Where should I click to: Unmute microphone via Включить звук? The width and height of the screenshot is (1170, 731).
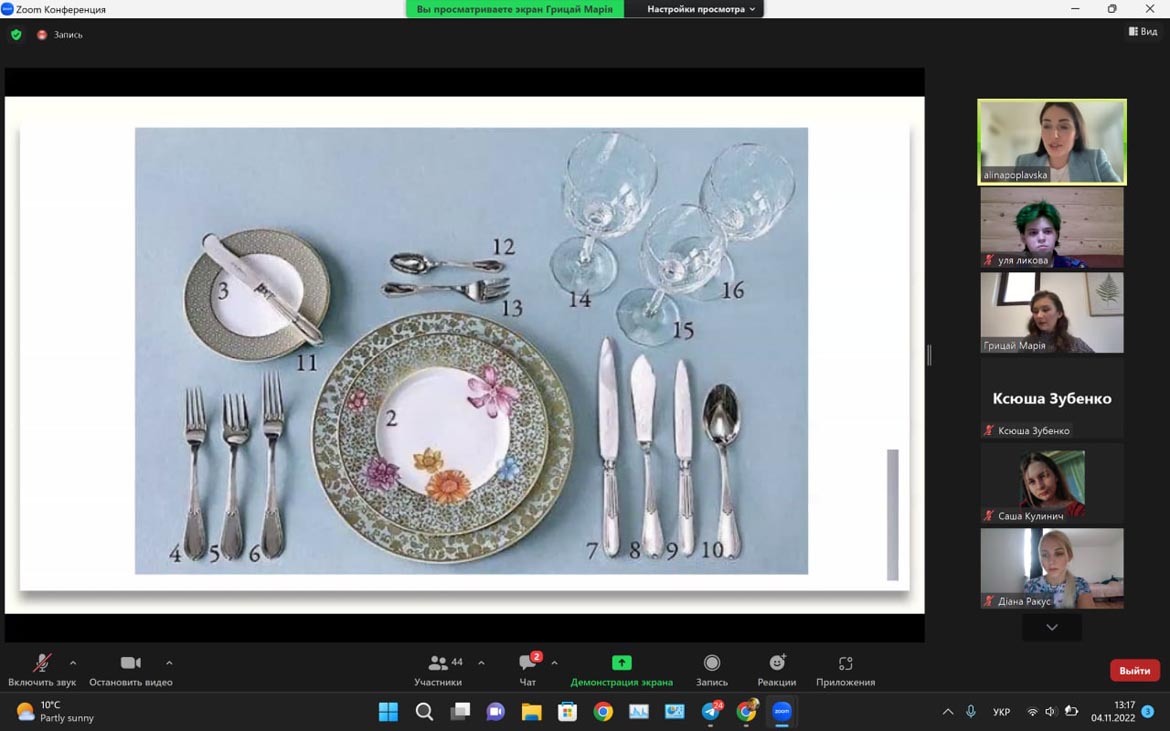pyautogui.click(x=43, y=670)
